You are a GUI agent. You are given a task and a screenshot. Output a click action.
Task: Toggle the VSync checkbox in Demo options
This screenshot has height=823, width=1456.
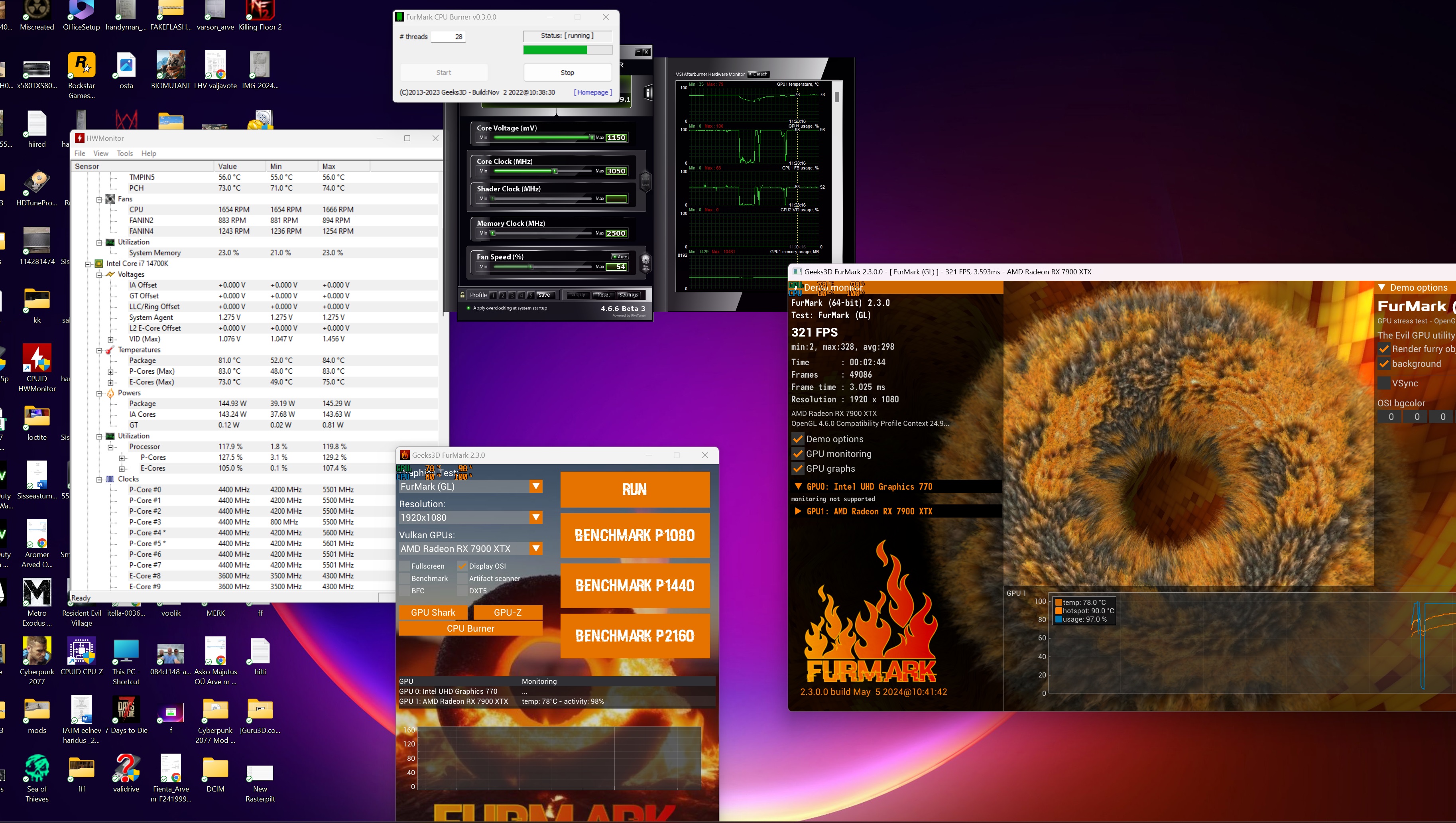pyautogui.click(x=1384, y=383)
